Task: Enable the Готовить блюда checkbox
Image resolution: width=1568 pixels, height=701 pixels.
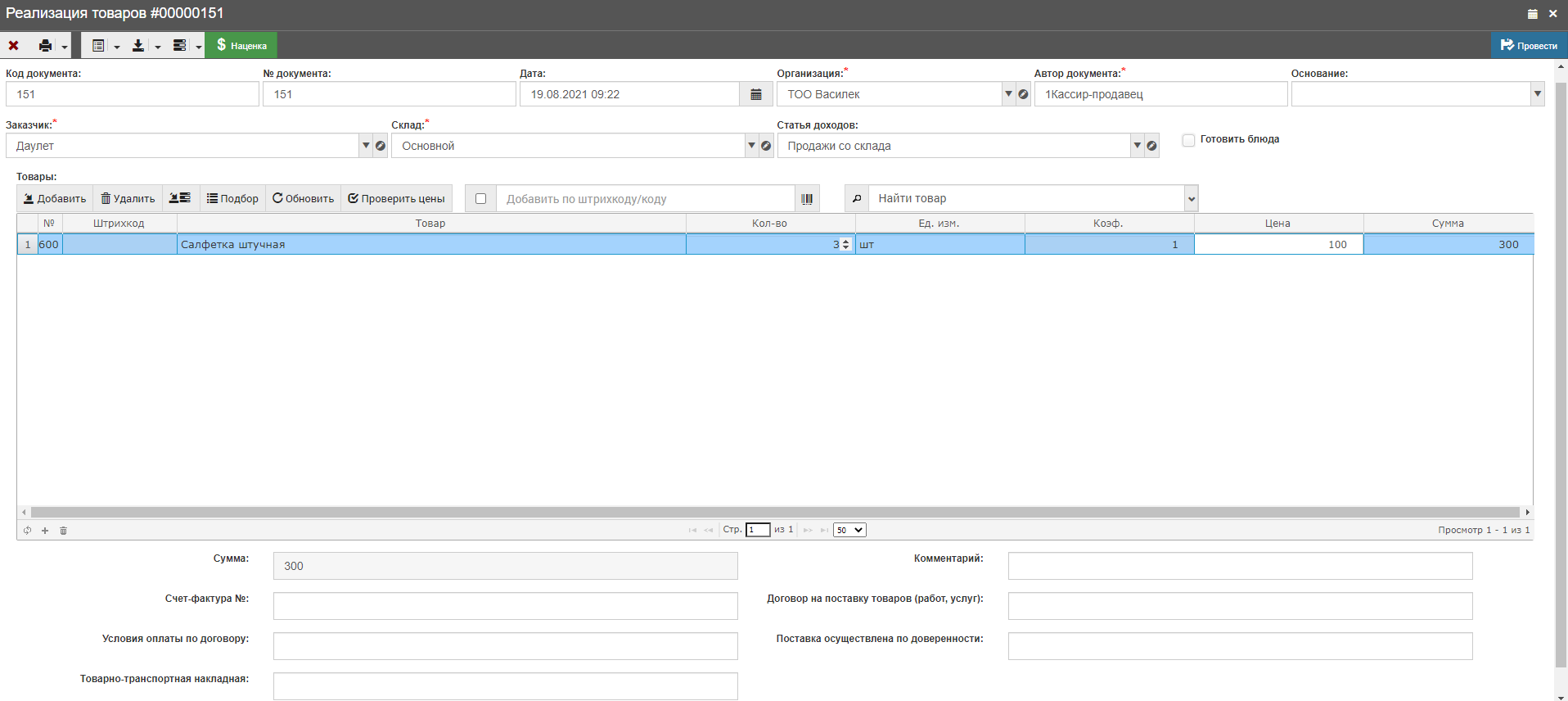Action: point(1188,140)
